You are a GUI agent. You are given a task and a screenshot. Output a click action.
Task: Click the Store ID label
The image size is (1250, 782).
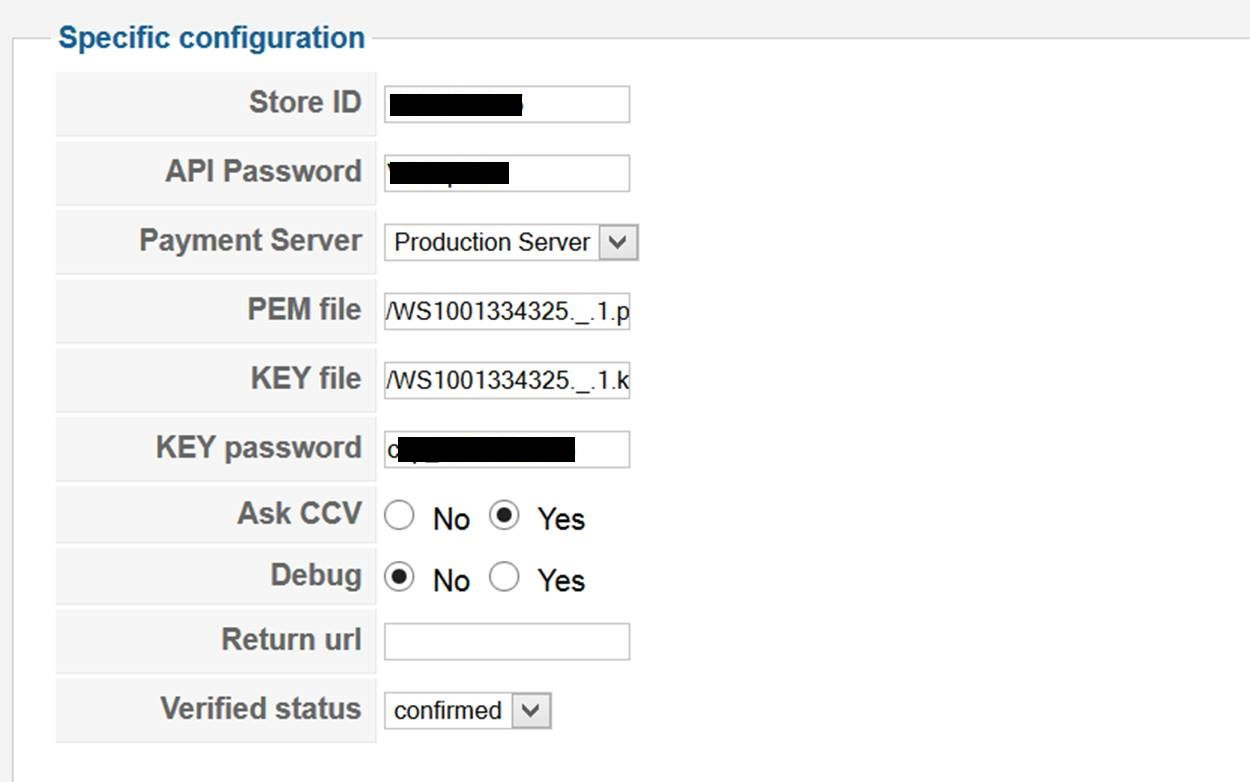pyautogui.click(x=304, y=102)
